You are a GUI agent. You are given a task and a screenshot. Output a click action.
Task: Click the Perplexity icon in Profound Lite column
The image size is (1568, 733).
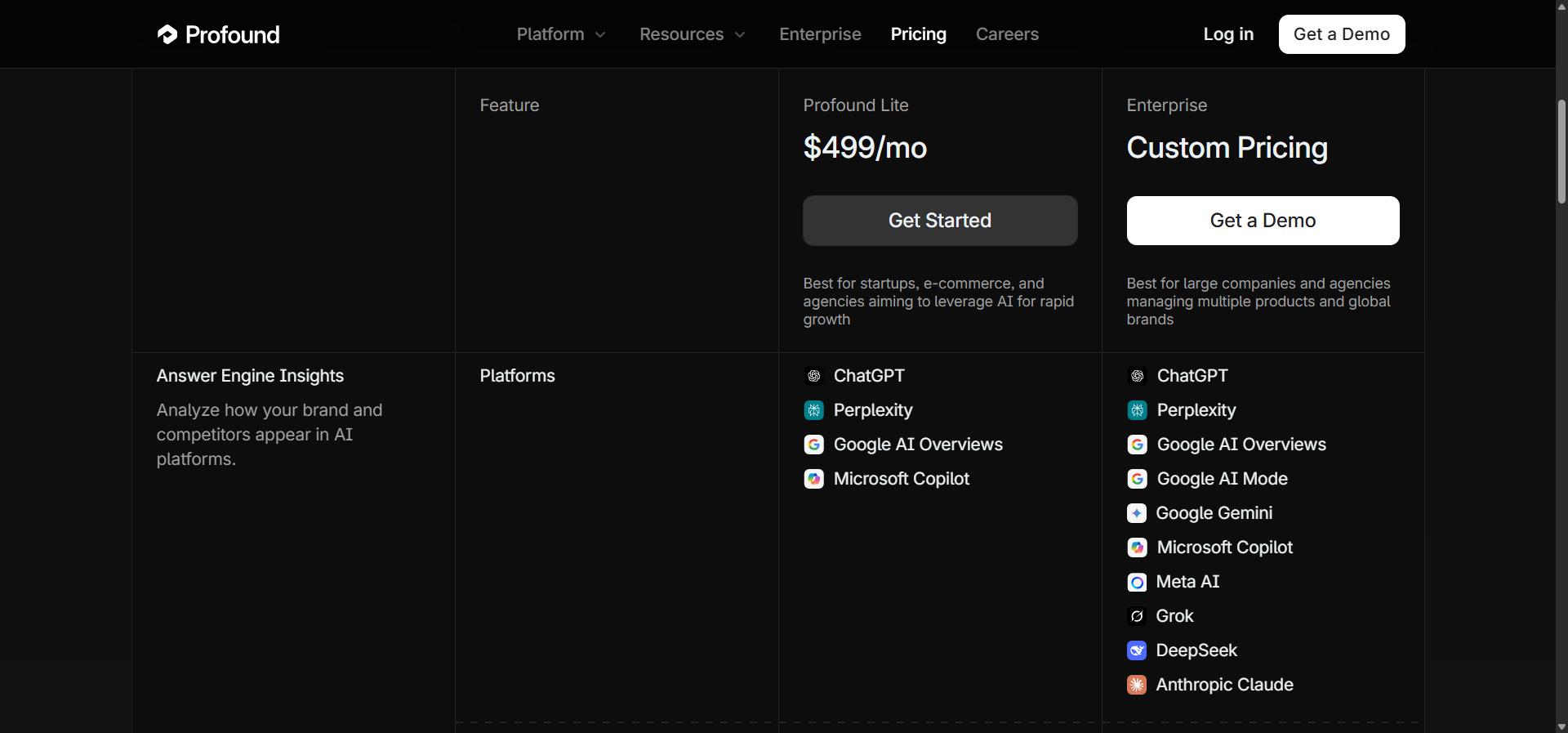[814, 410]
